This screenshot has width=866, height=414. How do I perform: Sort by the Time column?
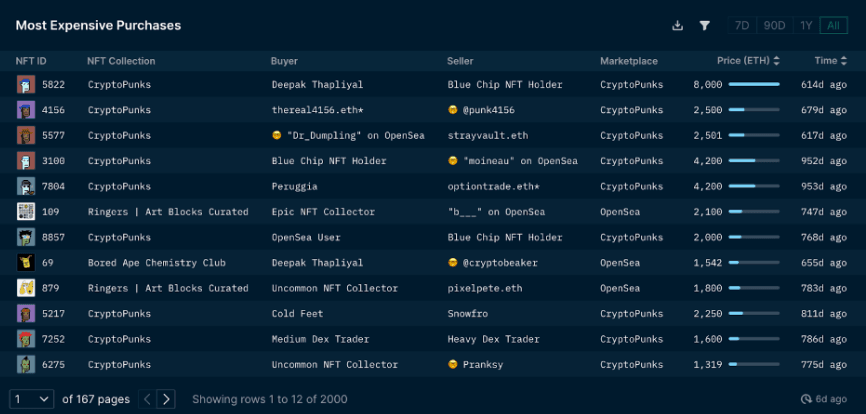click(x=830, y=61)
